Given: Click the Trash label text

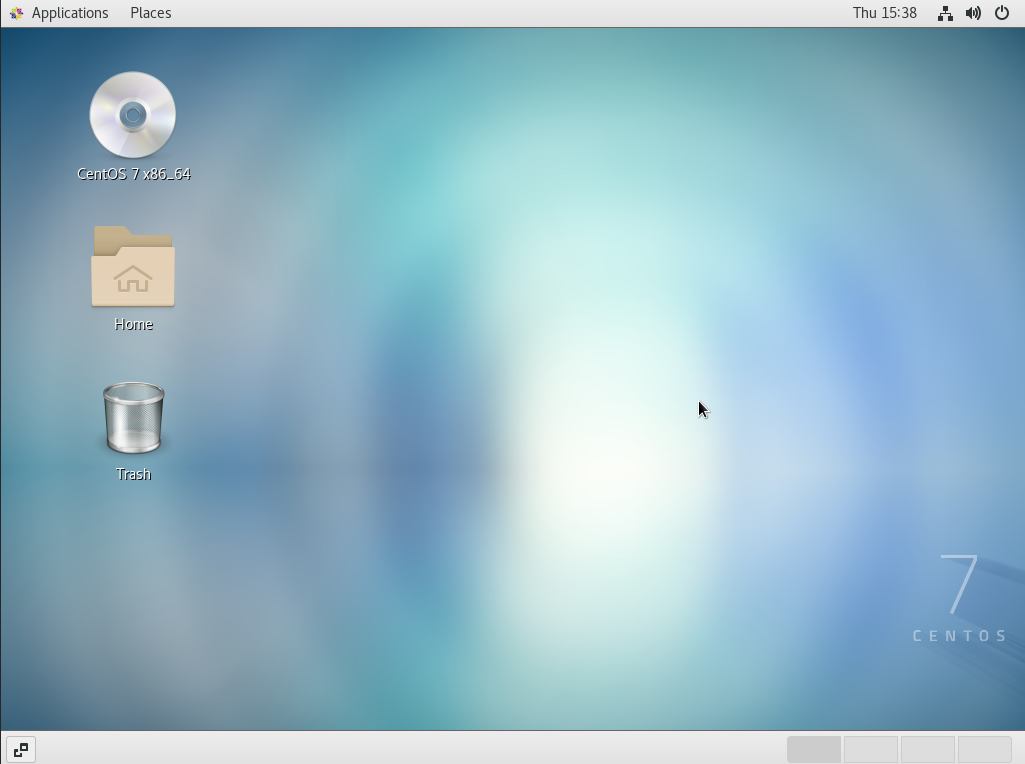Looking at the screenshot, I should point(133,473).
